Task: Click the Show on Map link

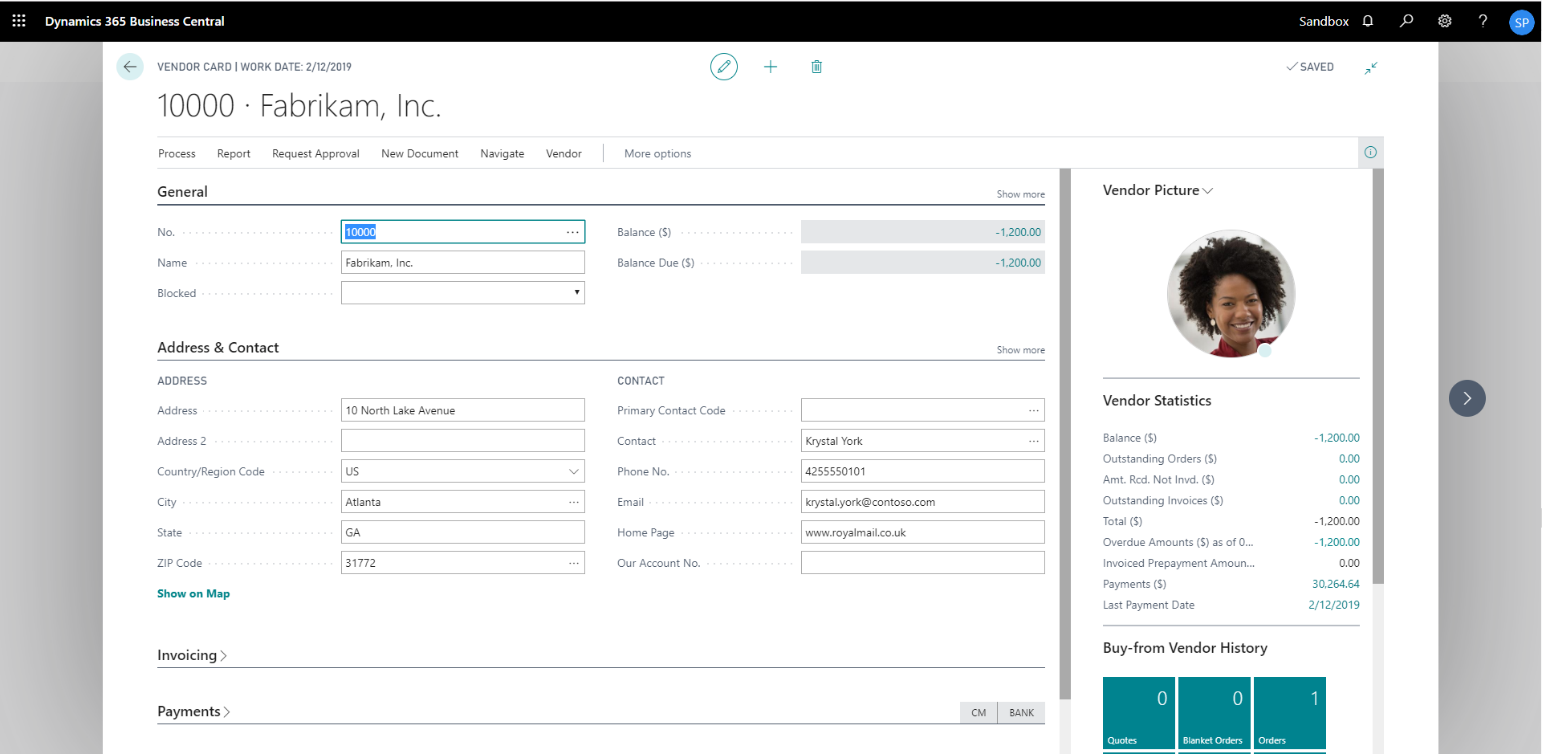Action: [x=193, y=594]
